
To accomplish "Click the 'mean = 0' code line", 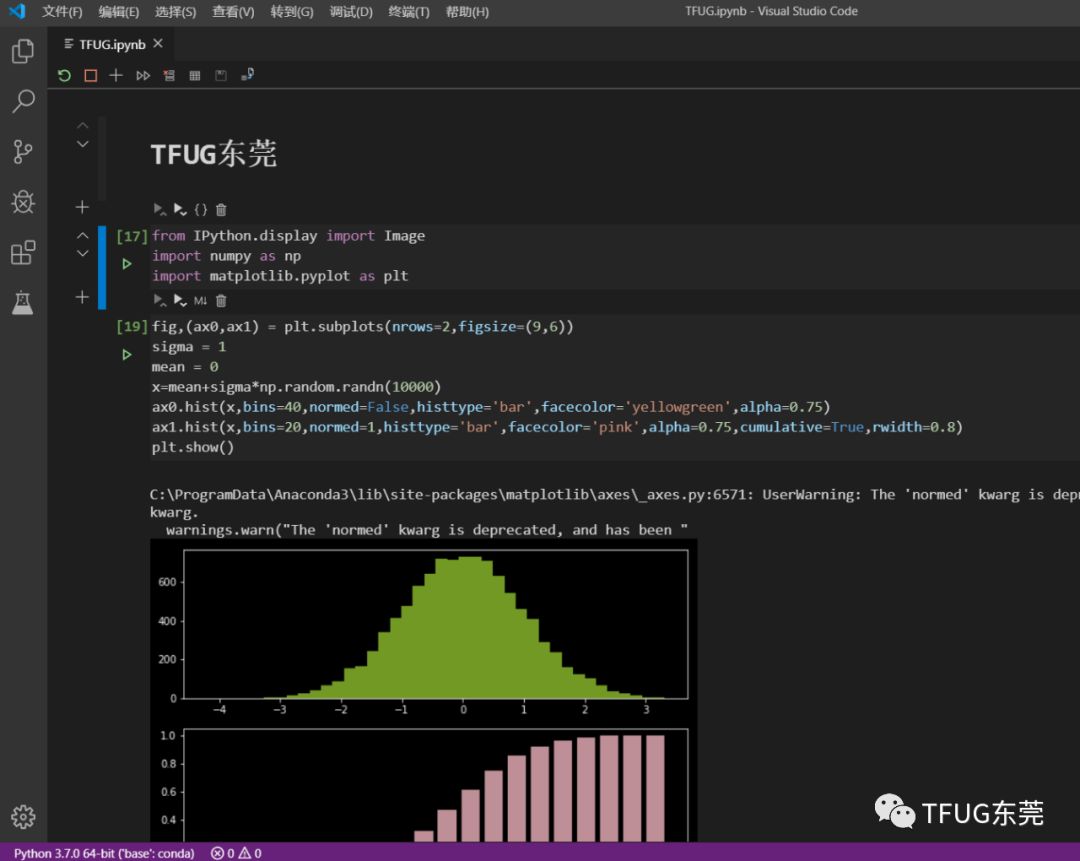I will [185, 366].
